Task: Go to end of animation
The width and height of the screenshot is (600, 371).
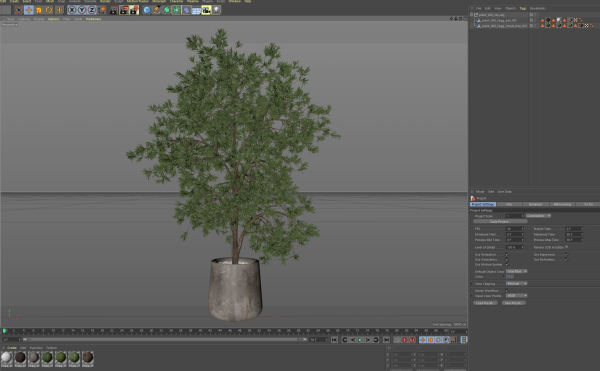Action: pyautogui.click(x=386, y=340)
